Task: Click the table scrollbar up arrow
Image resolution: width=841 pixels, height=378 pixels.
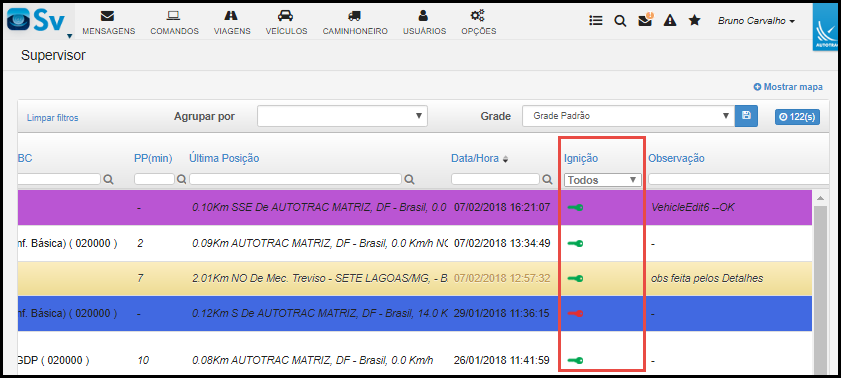Action: click(x=820, y=198)
